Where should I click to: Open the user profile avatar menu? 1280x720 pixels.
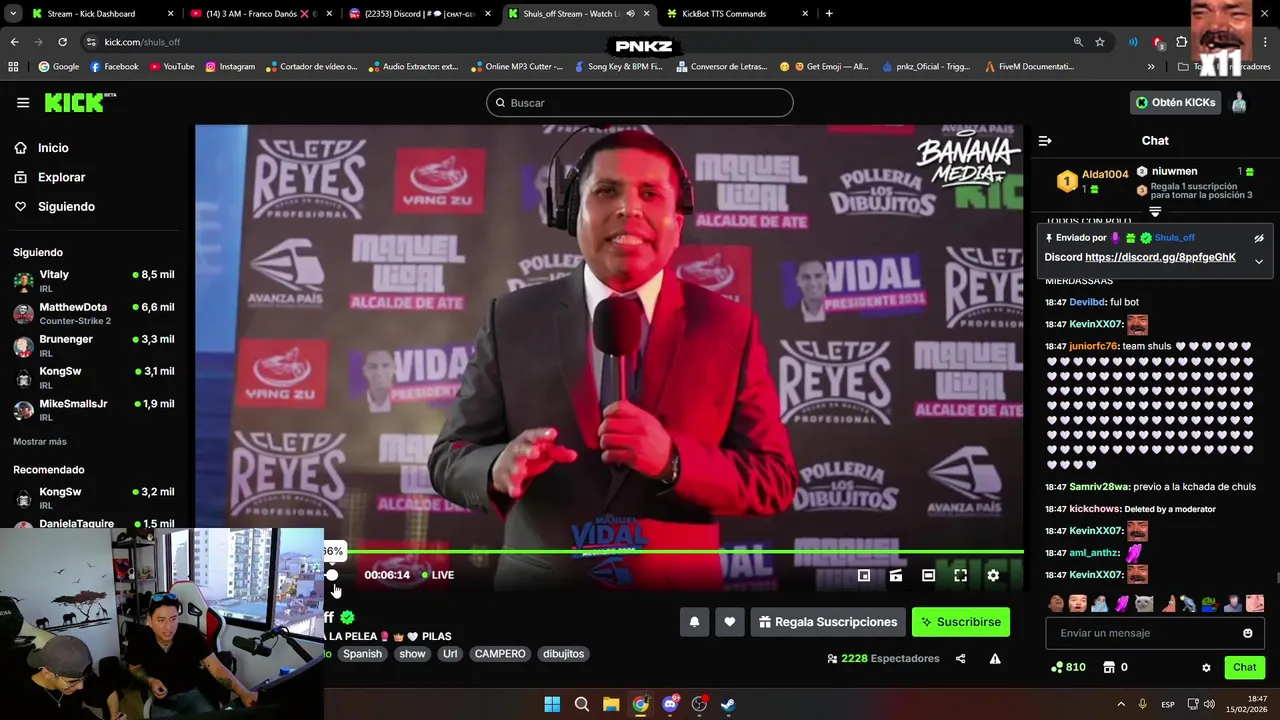tap(1239, 103)
